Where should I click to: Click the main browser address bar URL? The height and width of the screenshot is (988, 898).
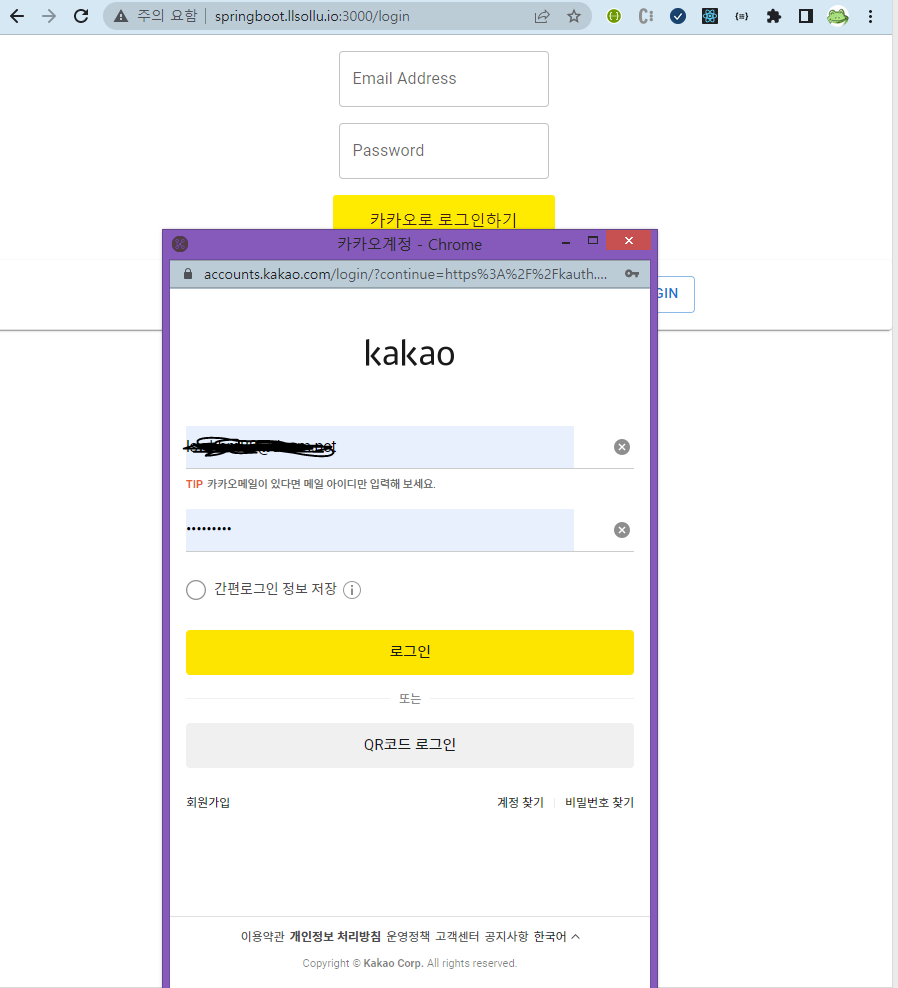coord(312,16)
